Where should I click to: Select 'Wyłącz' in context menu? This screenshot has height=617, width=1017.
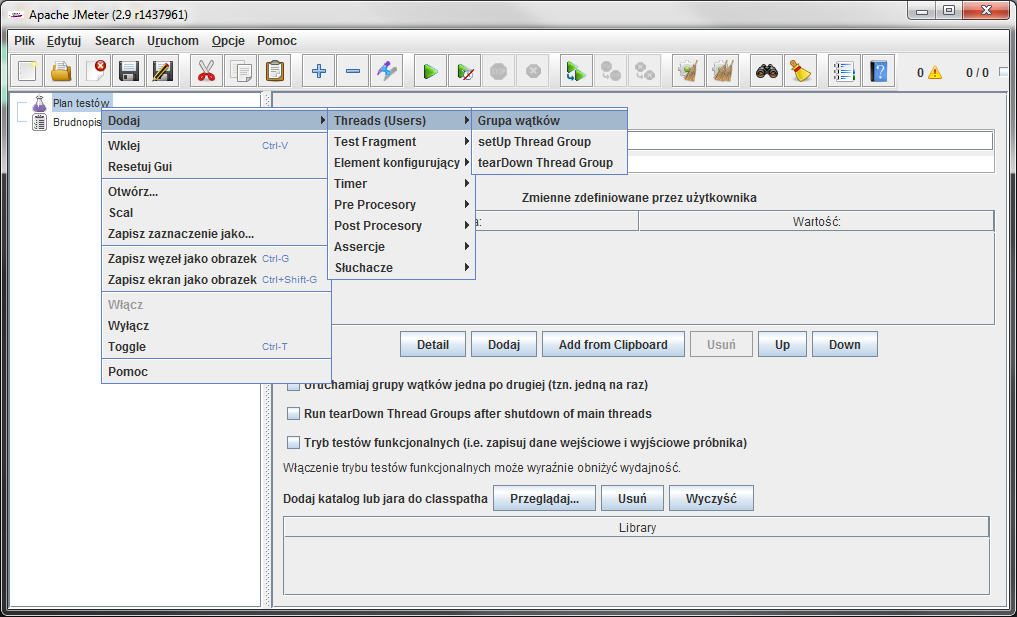click(x=216, y=326)
